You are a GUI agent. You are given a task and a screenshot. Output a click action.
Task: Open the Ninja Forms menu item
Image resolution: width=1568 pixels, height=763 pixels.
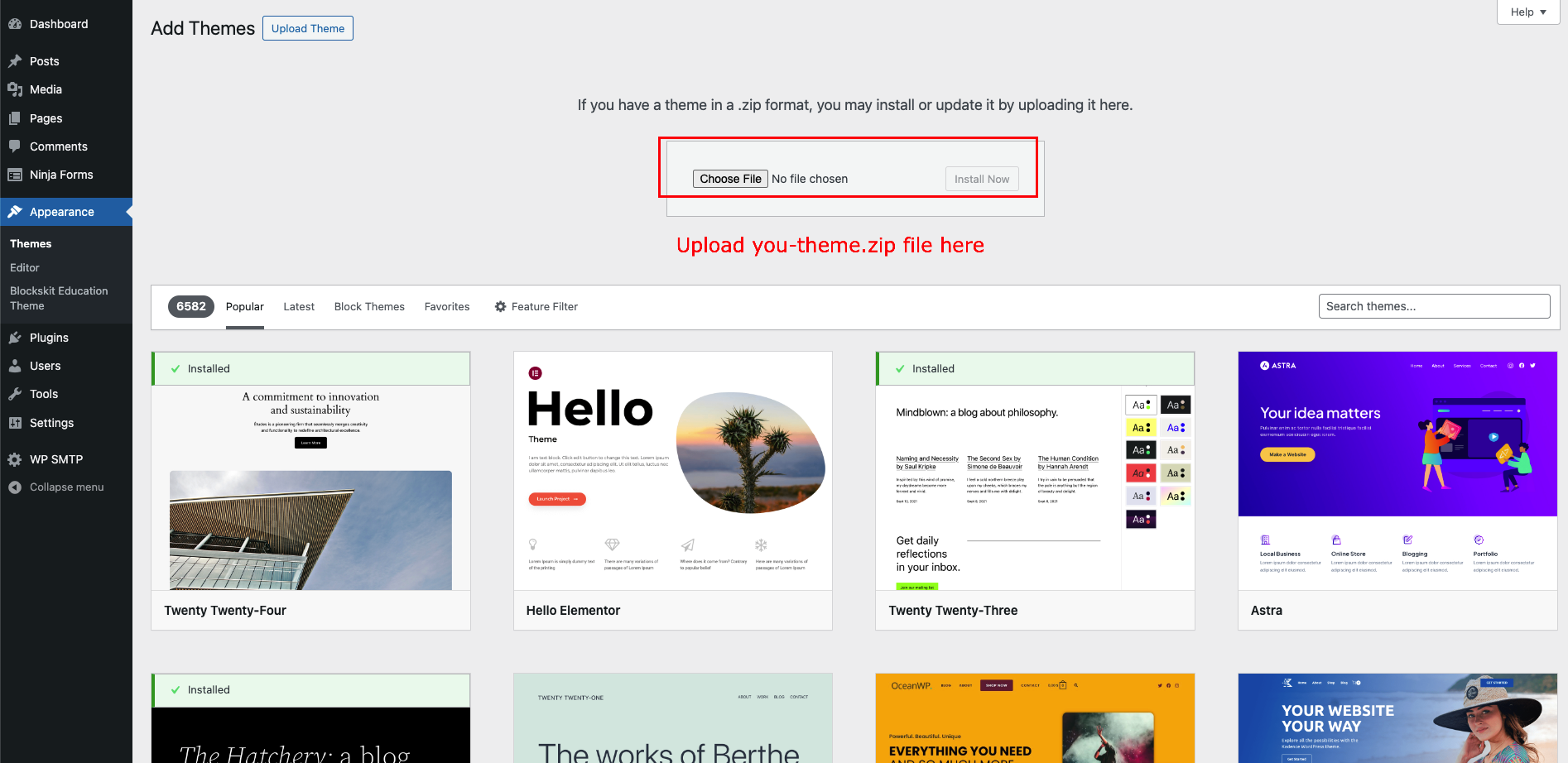pos(66,175)
